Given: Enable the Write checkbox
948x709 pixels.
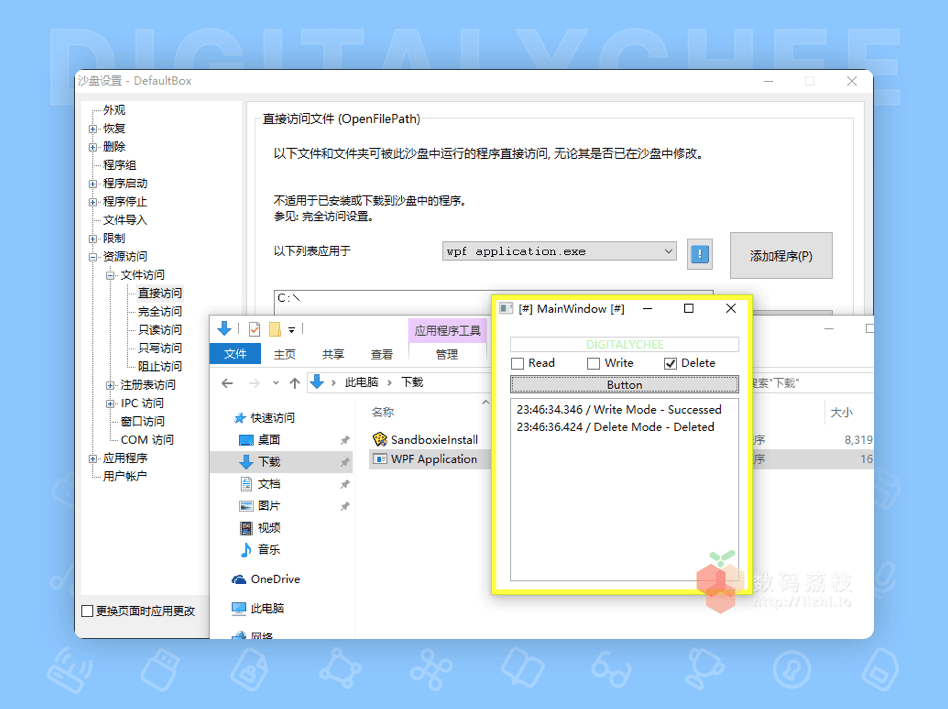Looking at the screenshot, I should 593,363.
